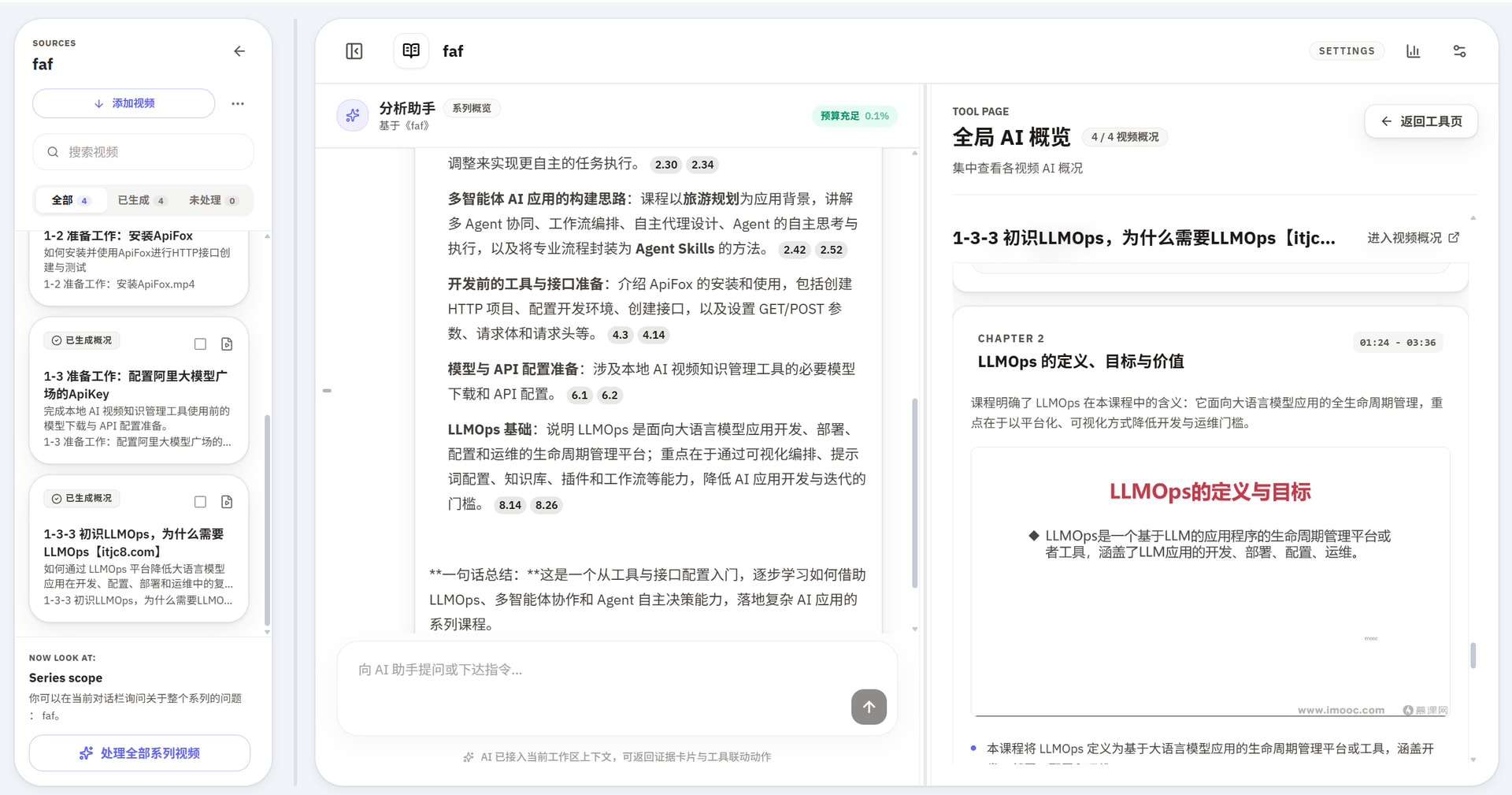The width and height of the screenshot is (1512, 795).
Task: Open document icon on 1-3-3 LLMOps card
Action: point(227,502)
